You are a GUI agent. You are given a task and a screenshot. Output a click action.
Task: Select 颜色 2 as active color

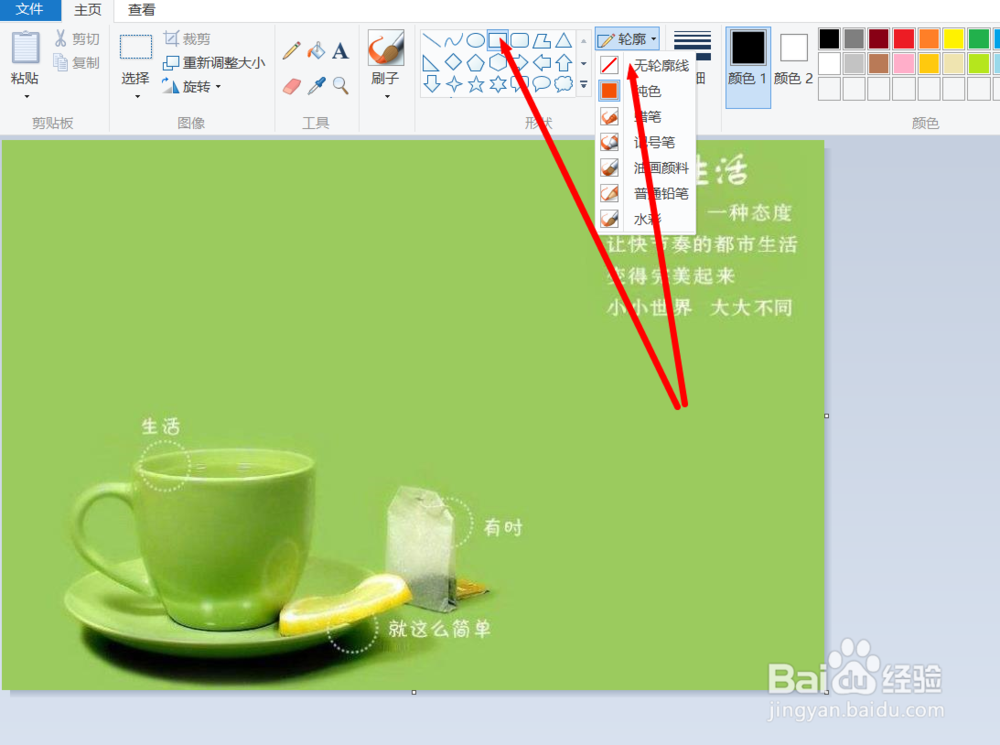tap(793, 60)
